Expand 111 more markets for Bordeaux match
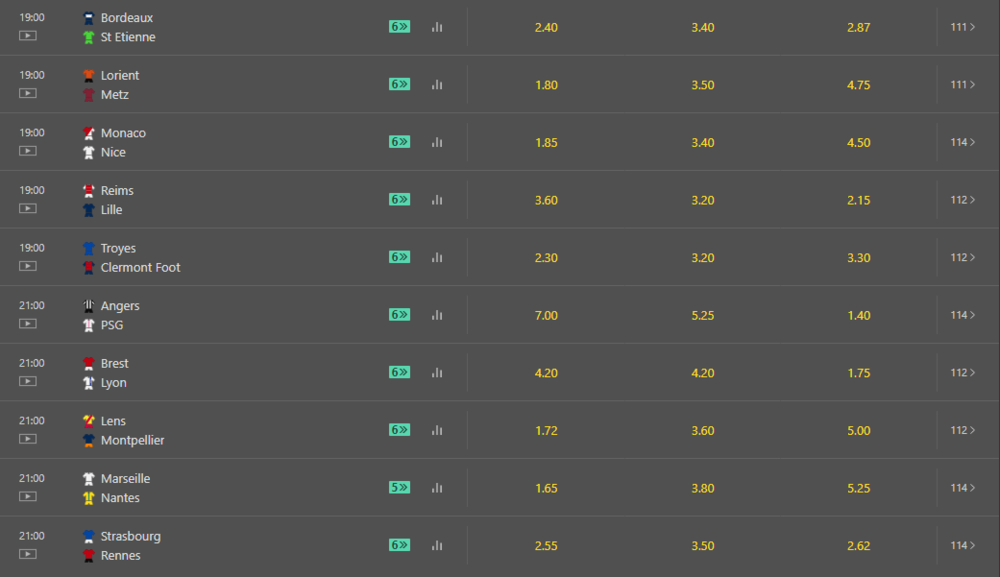 click(x=963, y=27)
